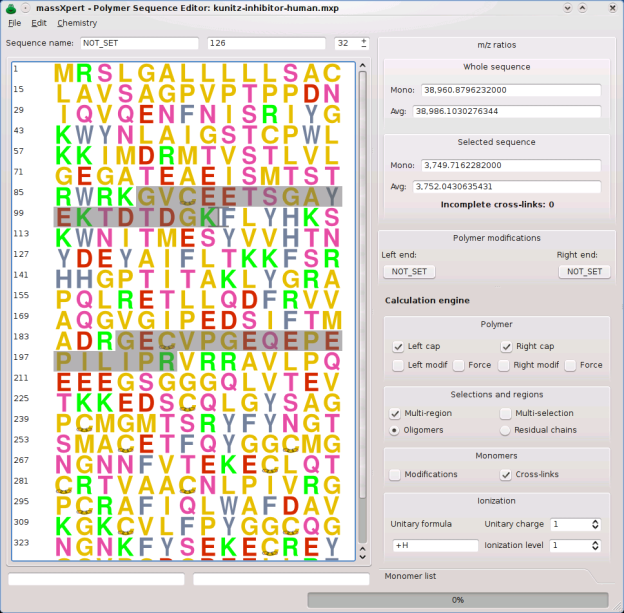The height and width of the screenshot is (613, 624).
Task: Click the T monomer starting row 225
Action: pos(65,403)
